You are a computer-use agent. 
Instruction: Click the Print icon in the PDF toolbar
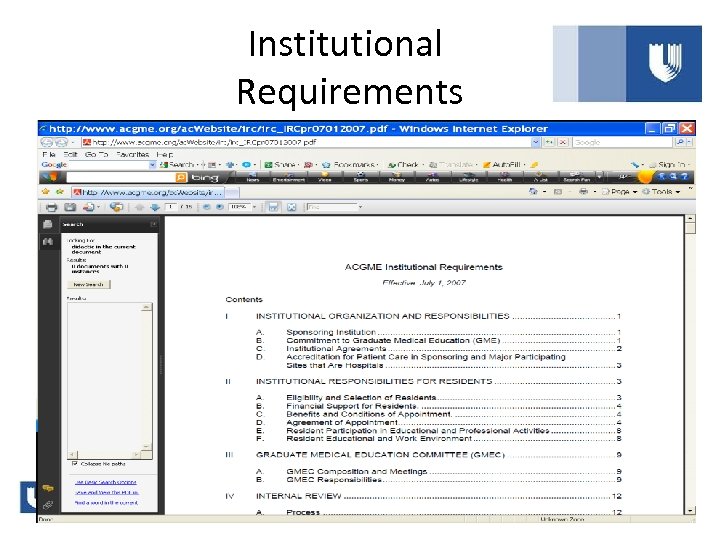pos(51,208)
